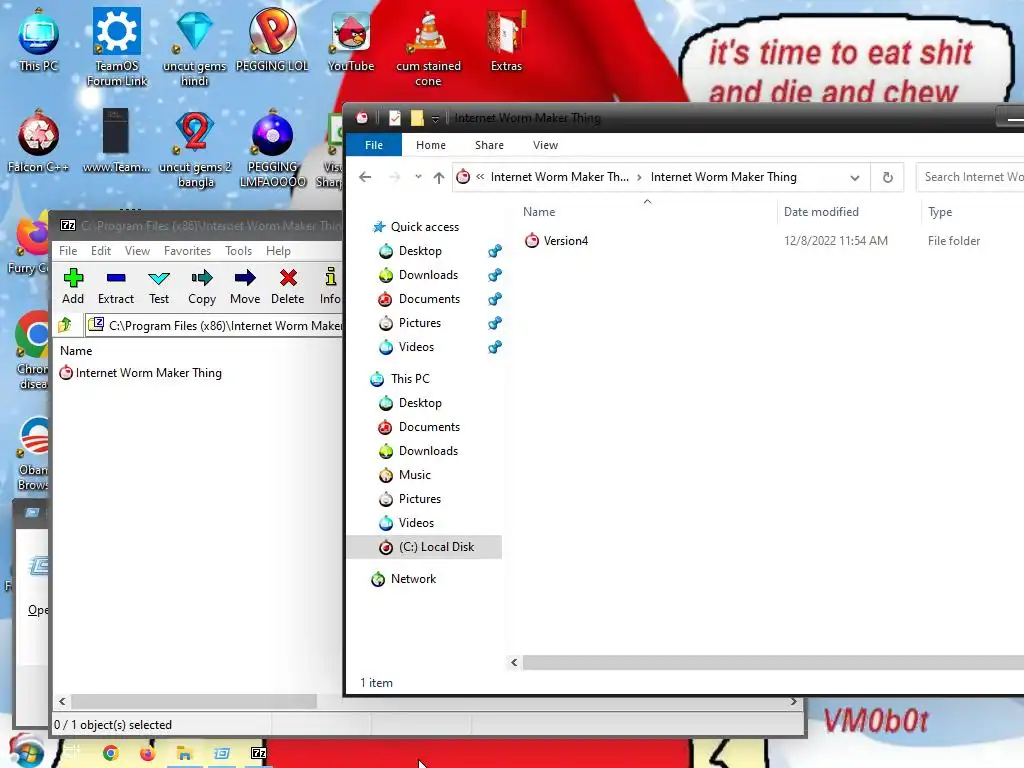Sort by Name column in Explorer
Viewport: 1024px width, 768px height.
point(539,212)
